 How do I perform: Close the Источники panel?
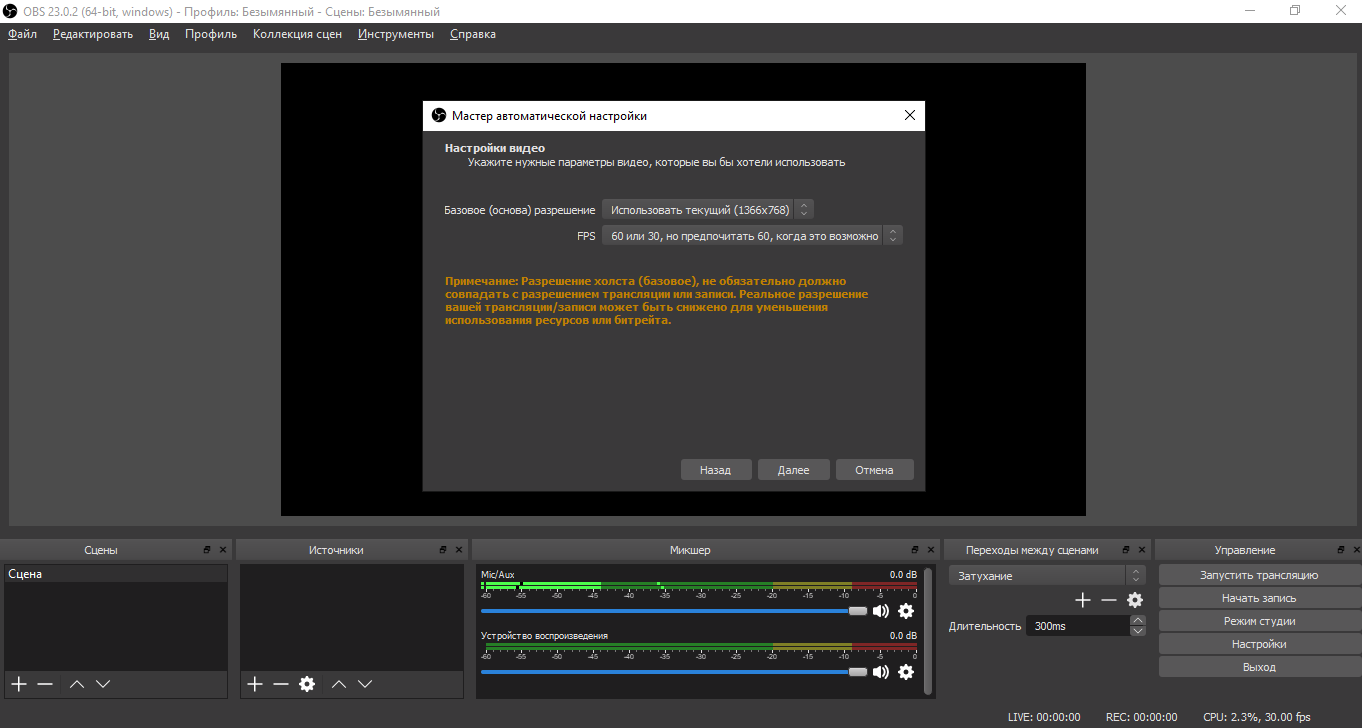459,550
